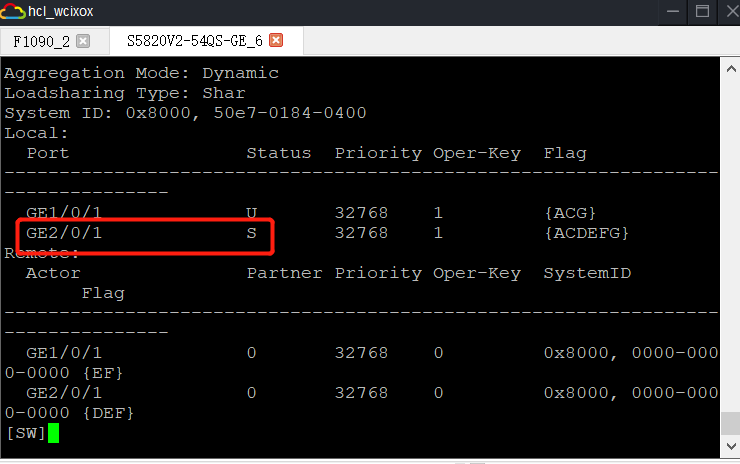
Task: Click the window title hcl_wcixox
Action: (x=61, y=11)
